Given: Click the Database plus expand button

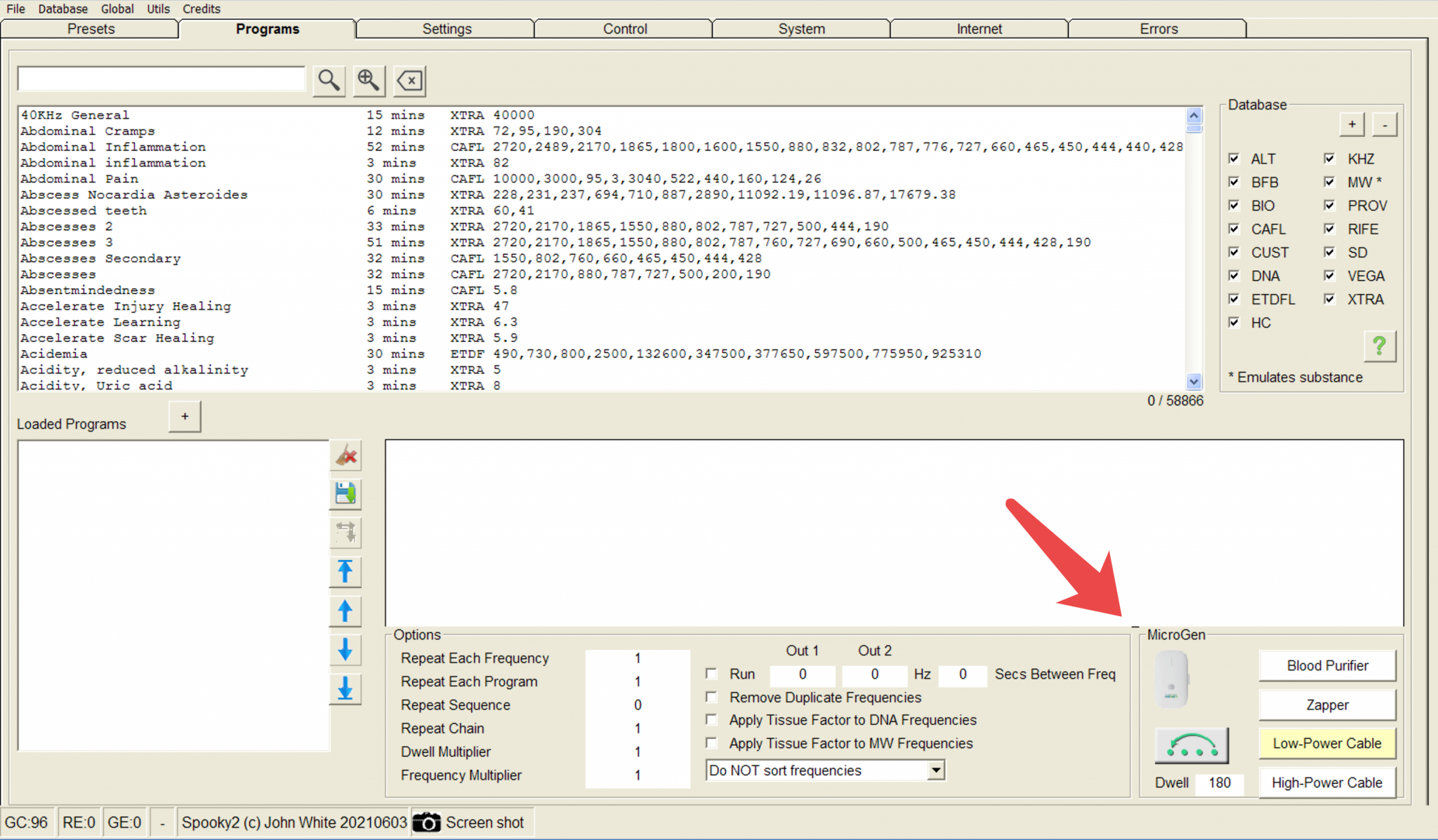Looking at the screenshot, I should pyautogui.click(x=1352, y=124).
